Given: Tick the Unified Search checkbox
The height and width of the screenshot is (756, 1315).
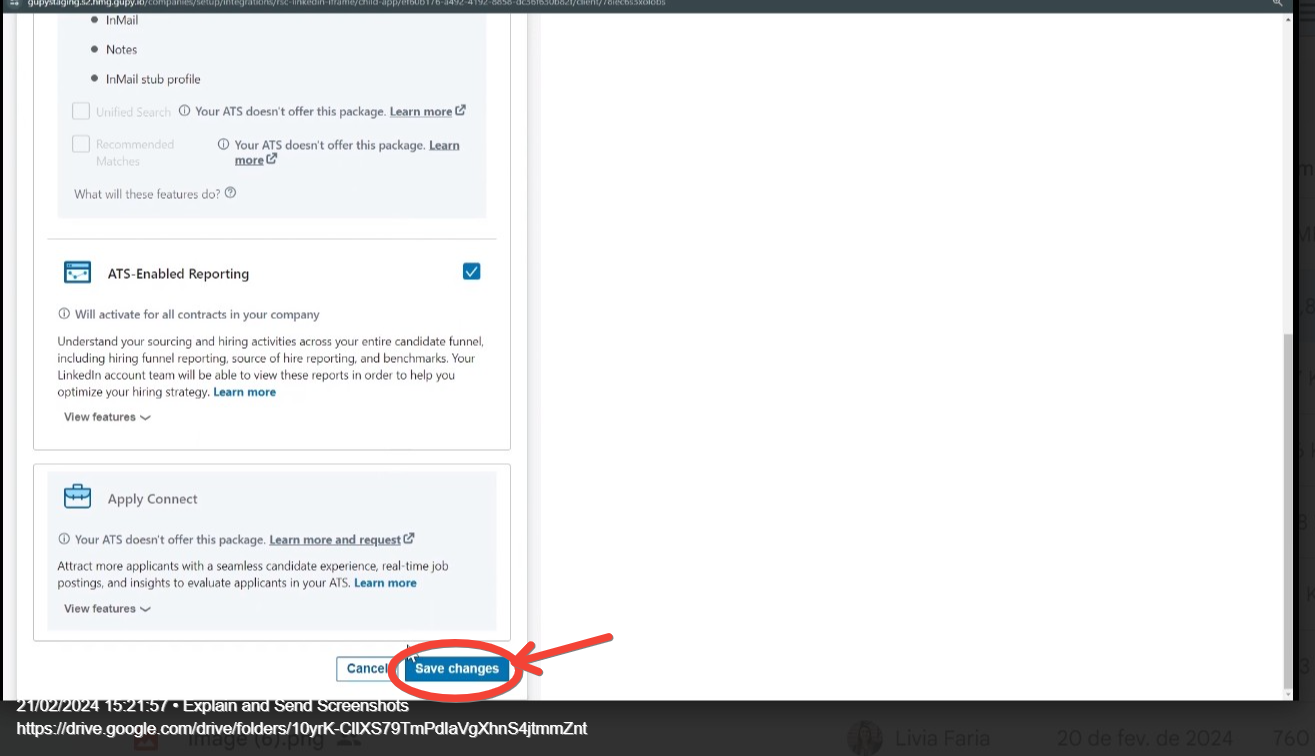Looking at the screenshot, I should click(x=81, y=111).
